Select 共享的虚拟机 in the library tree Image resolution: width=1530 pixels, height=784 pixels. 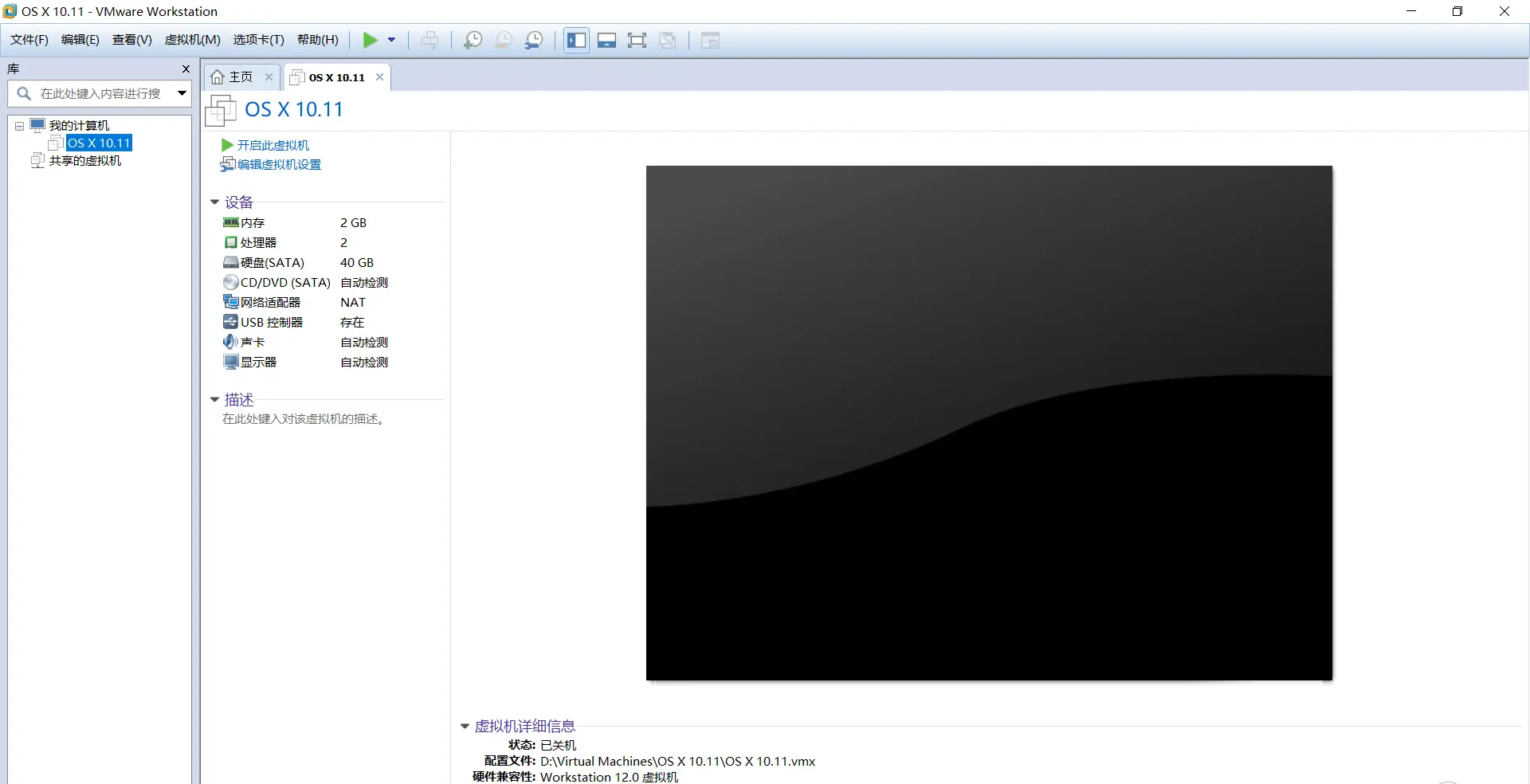pos(85,160)
